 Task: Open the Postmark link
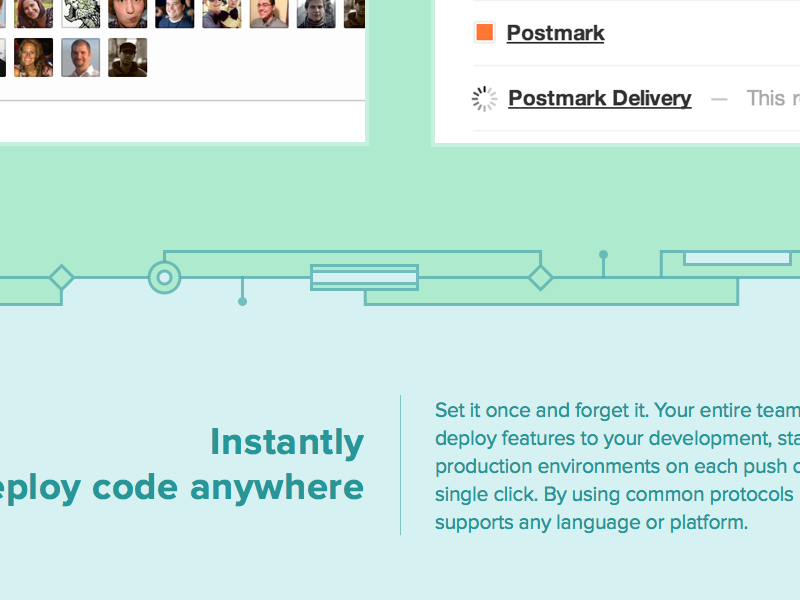tap(555, 33)
